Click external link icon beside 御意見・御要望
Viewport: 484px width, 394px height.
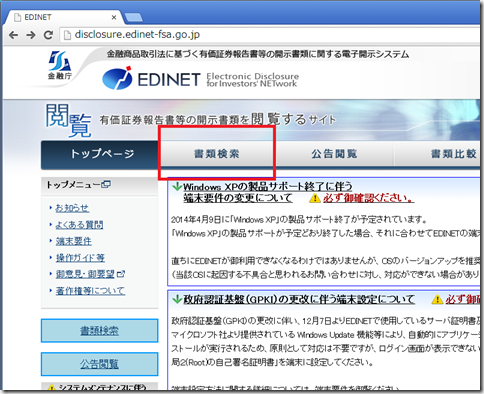(x=121, y=274)
